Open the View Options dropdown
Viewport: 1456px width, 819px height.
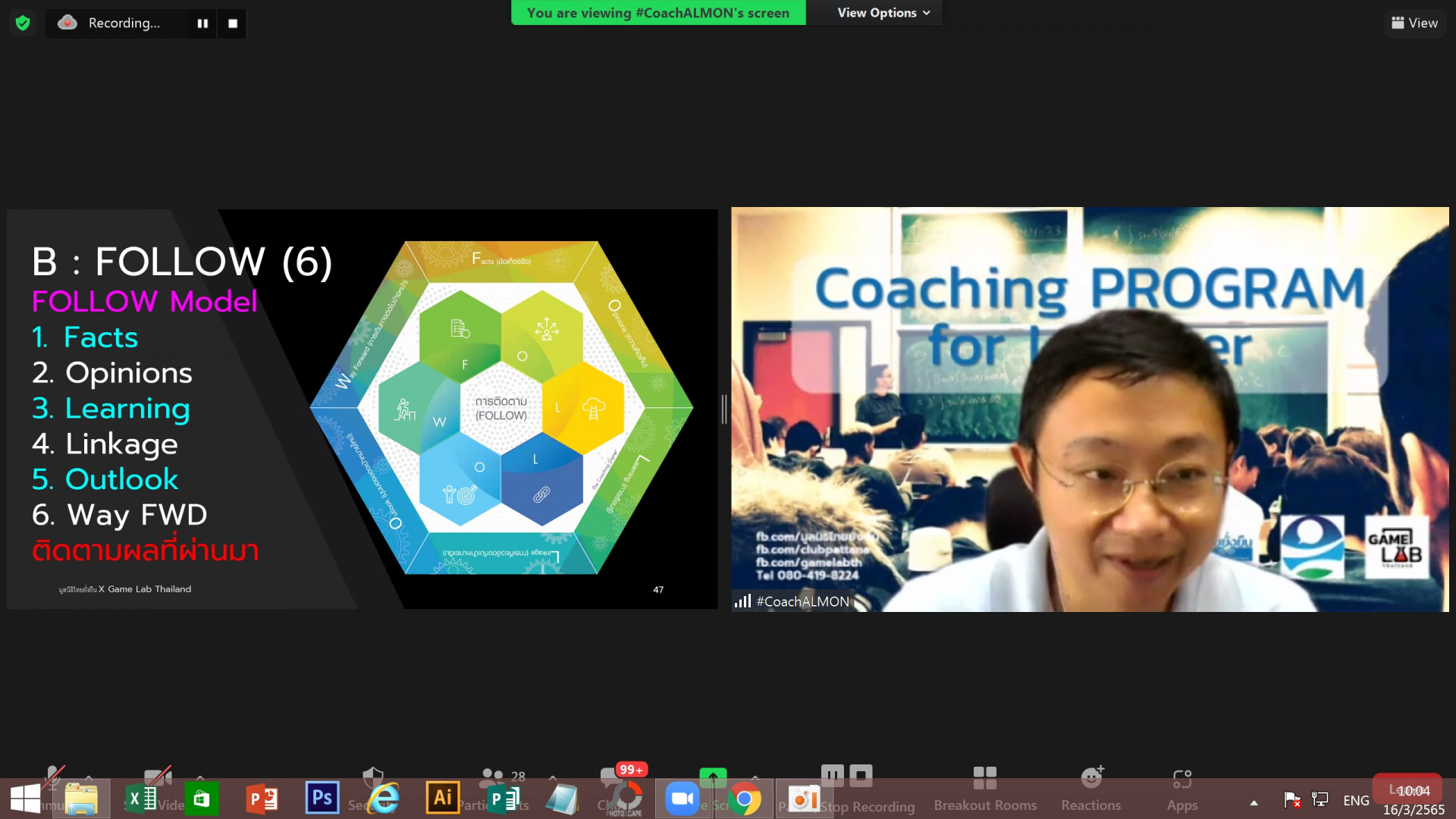tap(883, 13)
